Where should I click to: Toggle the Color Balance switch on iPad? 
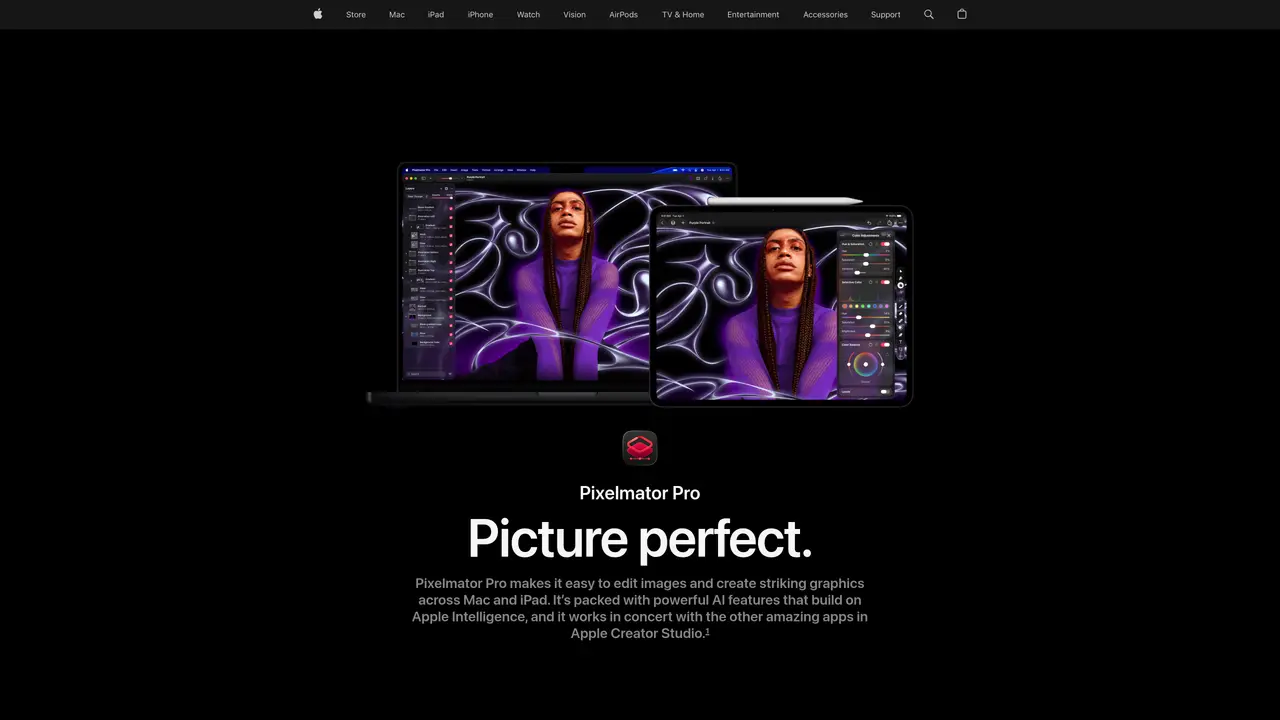(x=885, y=345)
